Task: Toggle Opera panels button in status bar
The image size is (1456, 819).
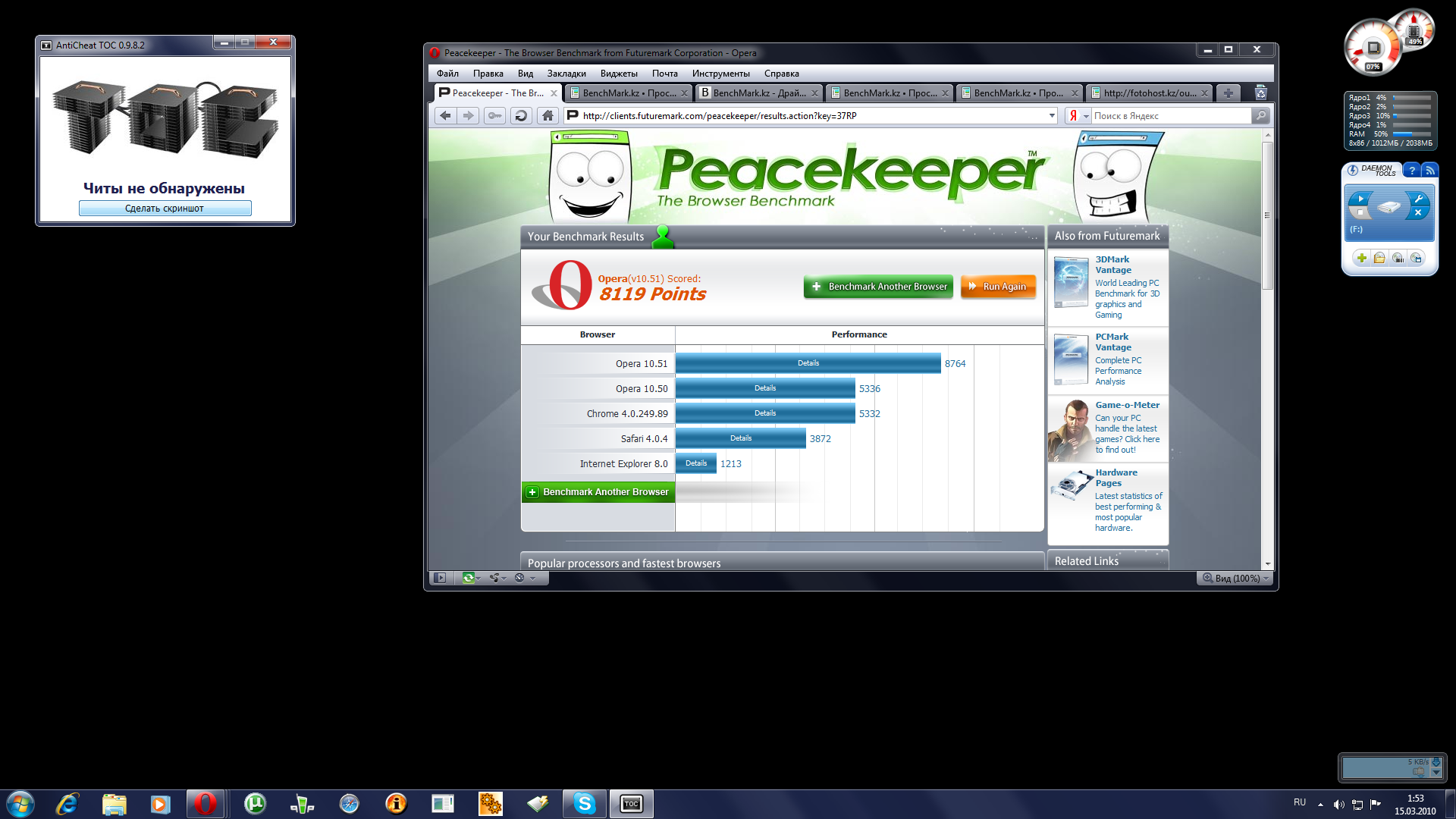Action: pos(440,578)
